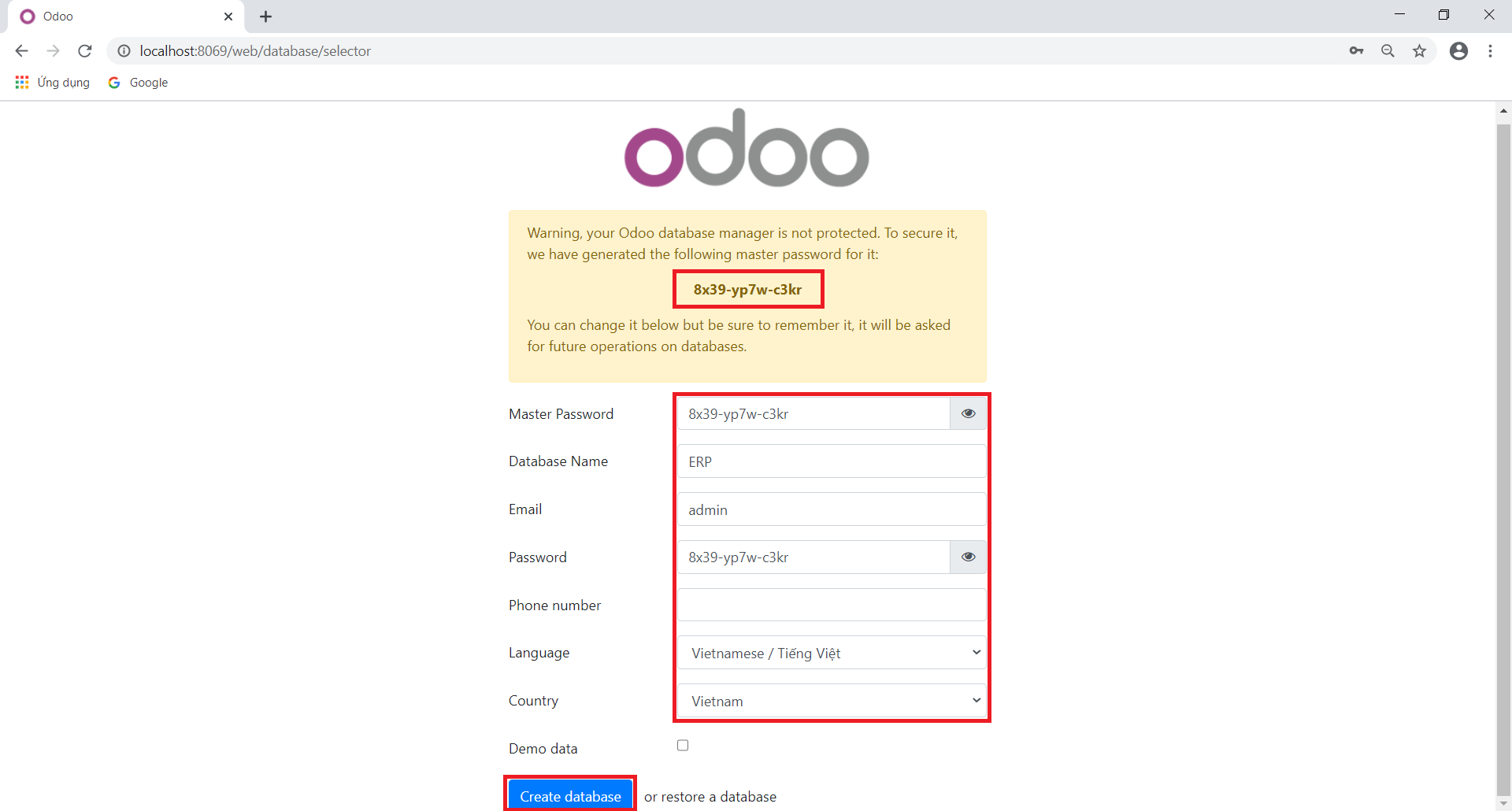
Task: Bookmark this page using the star icon
Action: tap(1420, 50)
